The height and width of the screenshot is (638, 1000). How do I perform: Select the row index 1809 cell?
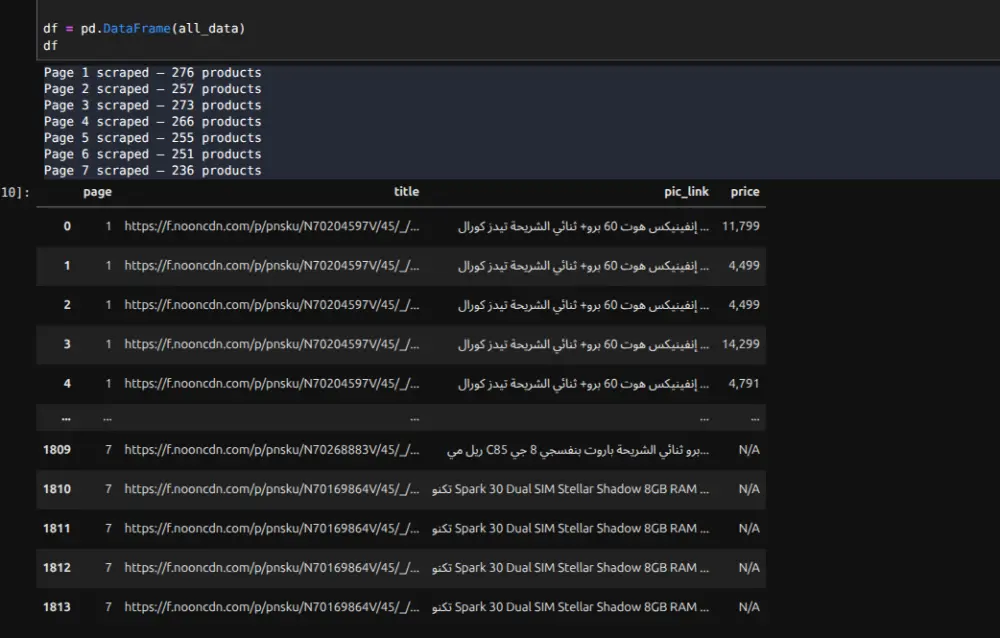click(57, 450)
